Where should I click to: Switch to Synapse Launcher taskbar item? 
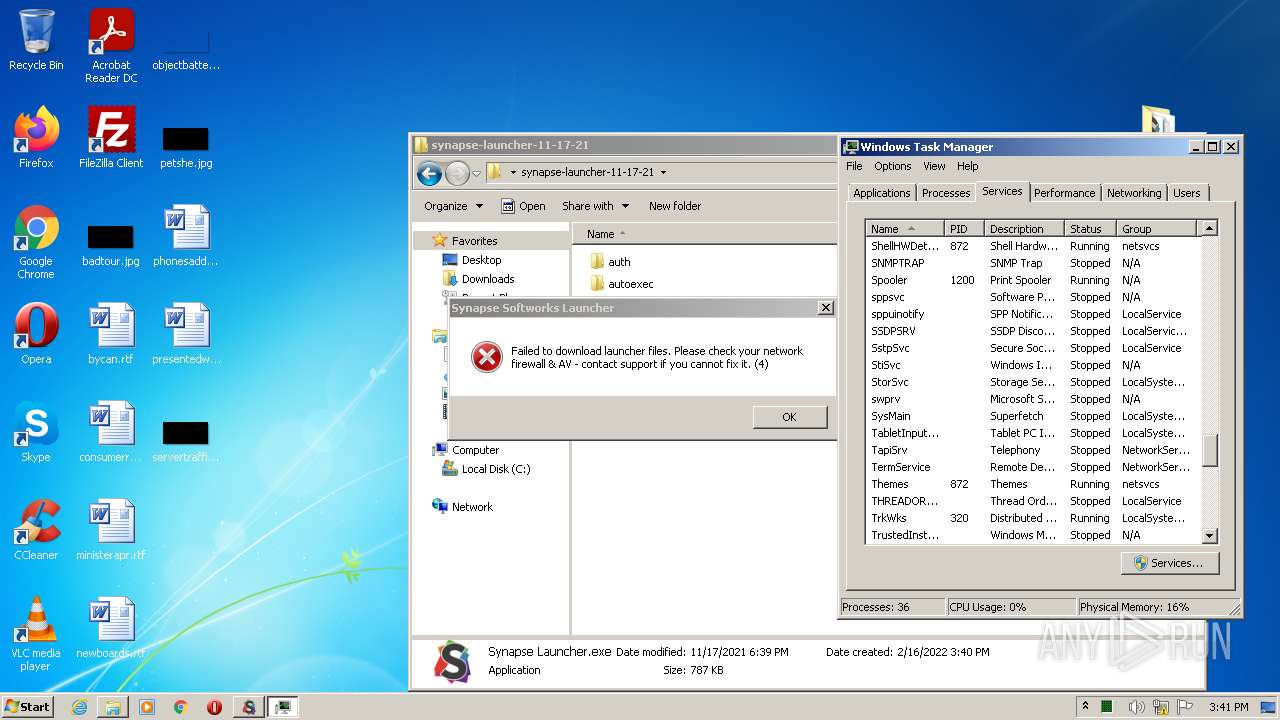click(249, 707)
